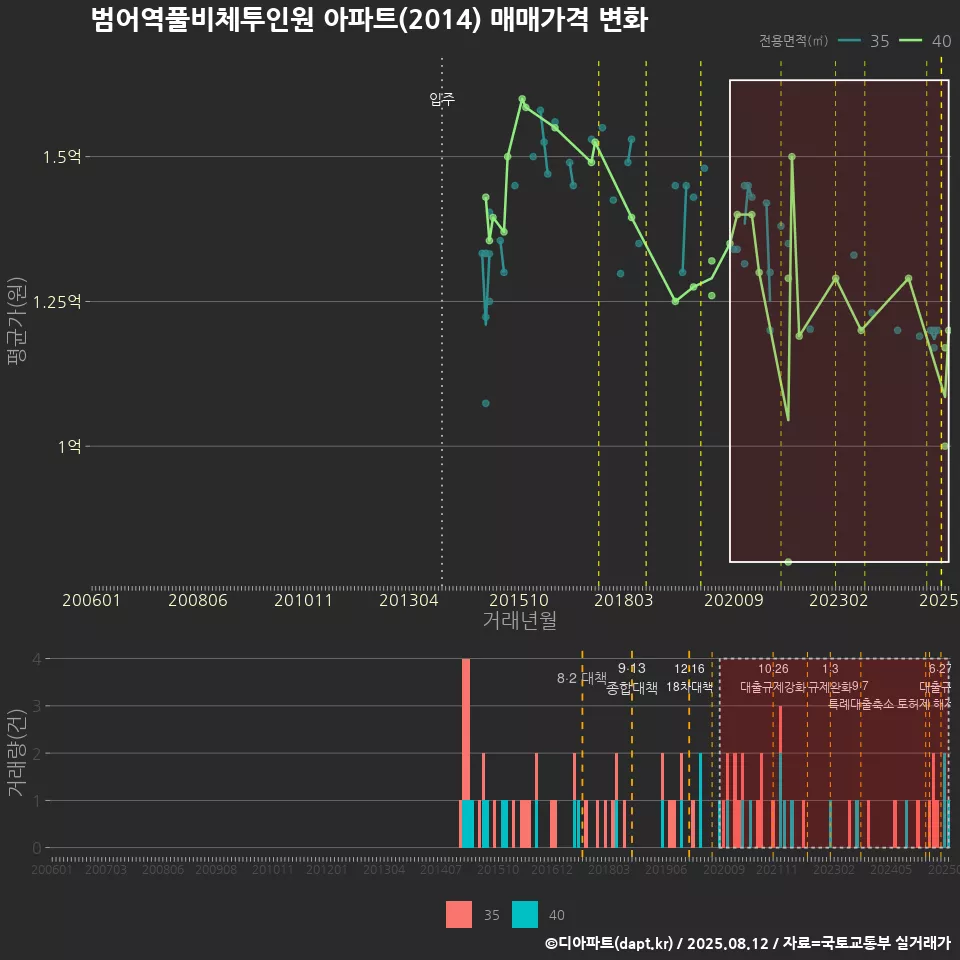Select the 거래량(건) volume axis title
Viewport: 960px width, 960px height.
pyautogui.click(x=17, y=753)
